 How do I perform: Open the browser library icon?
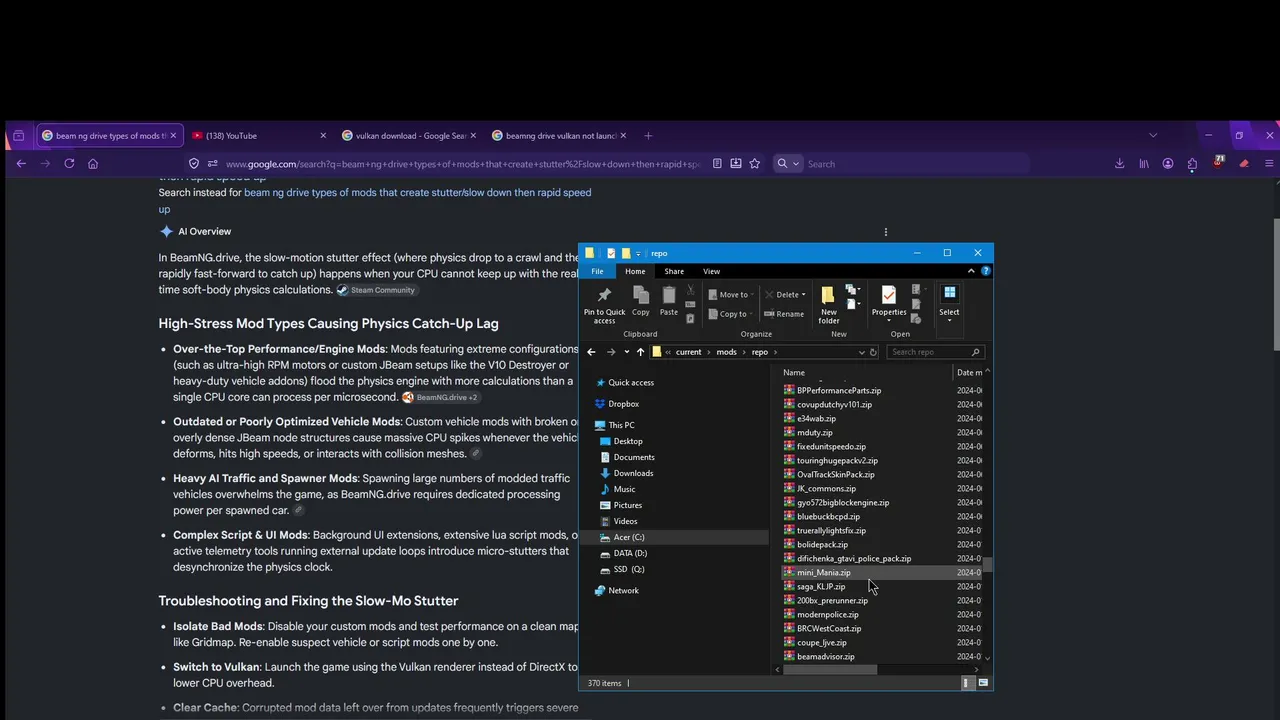(x=1144, y=164)
